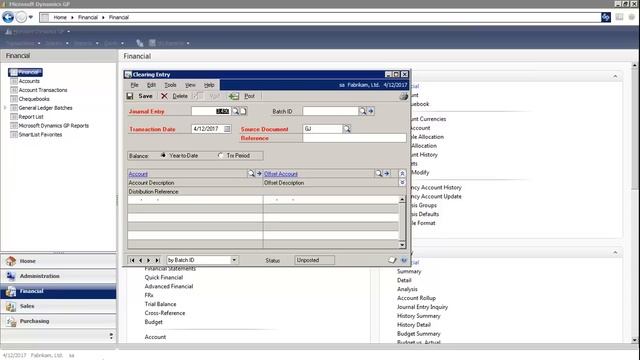The image size is (640, 360).
Task: Open the Administration navigation button
Action: [58, 276]
